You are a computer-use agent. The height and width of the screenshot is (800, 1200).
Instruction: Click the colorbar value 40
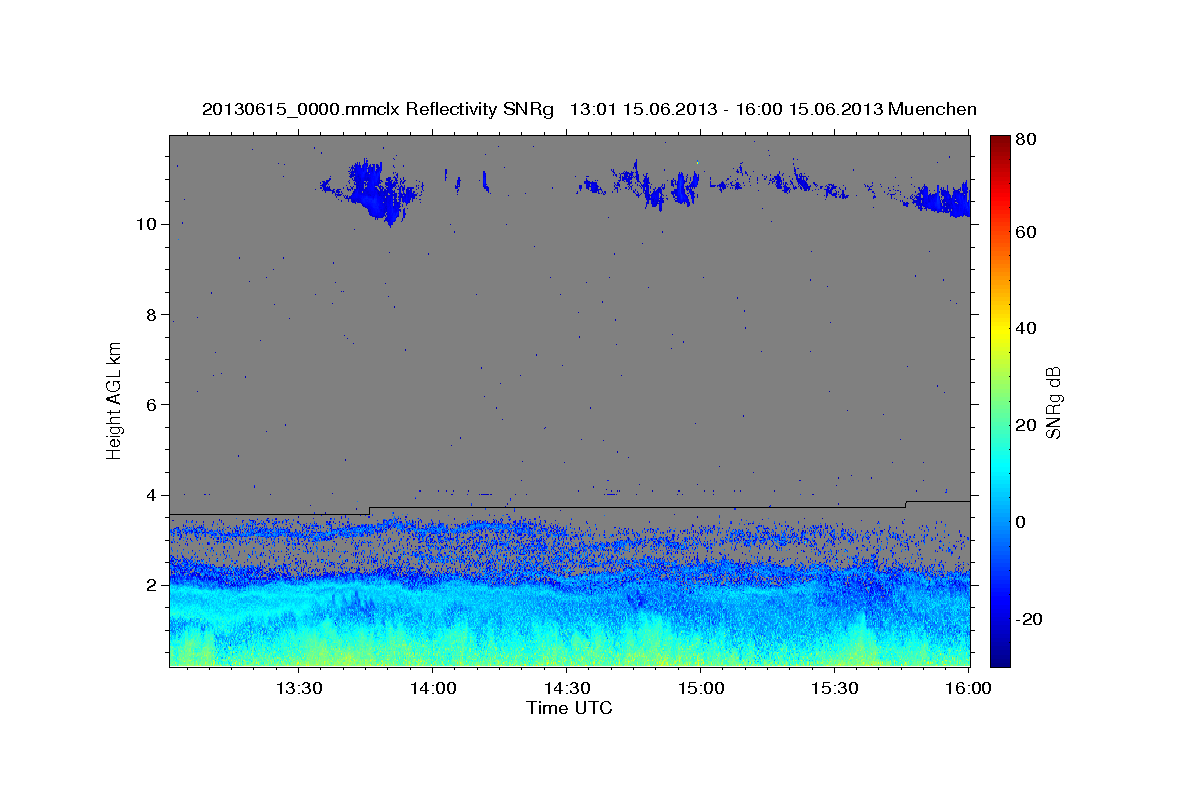(x=1027, y=328)
